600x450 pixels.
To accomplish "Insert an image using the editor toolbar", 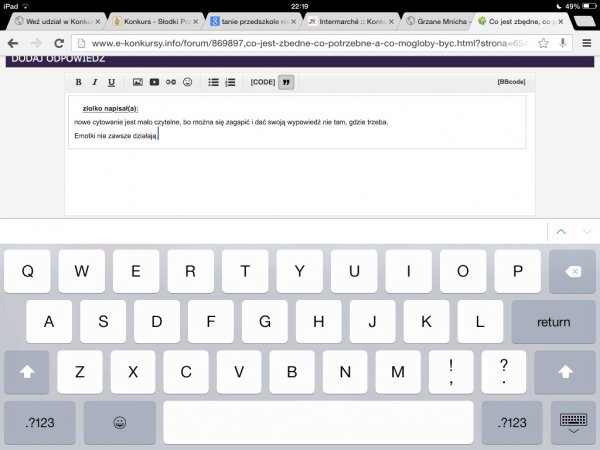I will (138, 82).
